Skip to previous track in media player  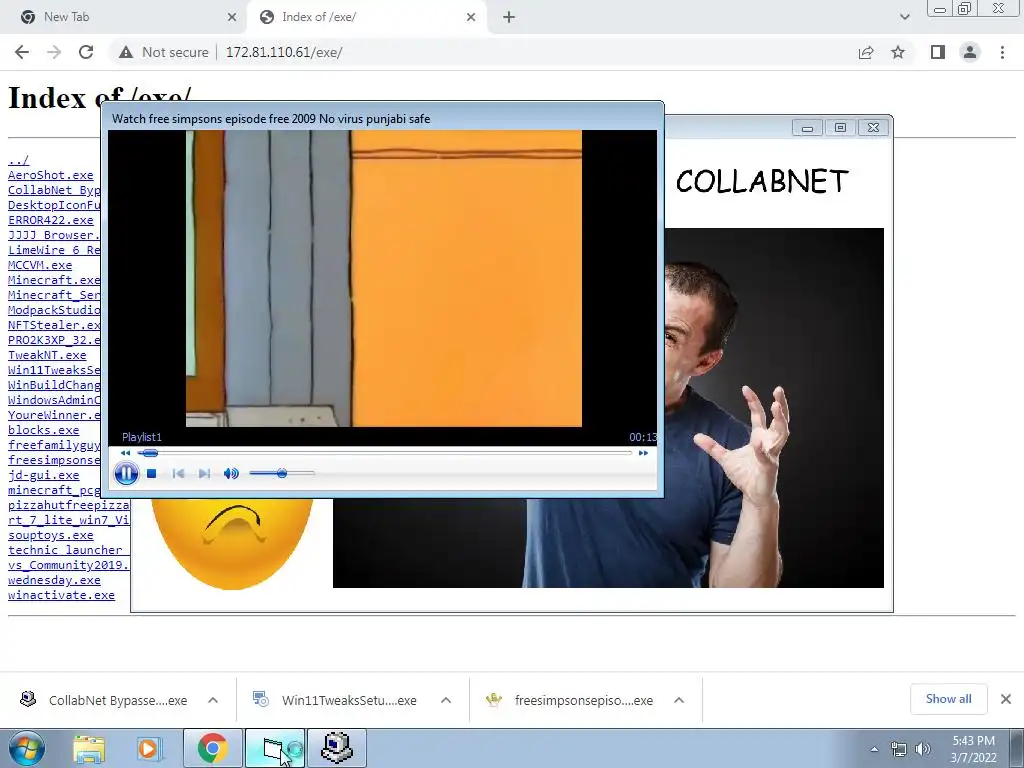[178, 473]
